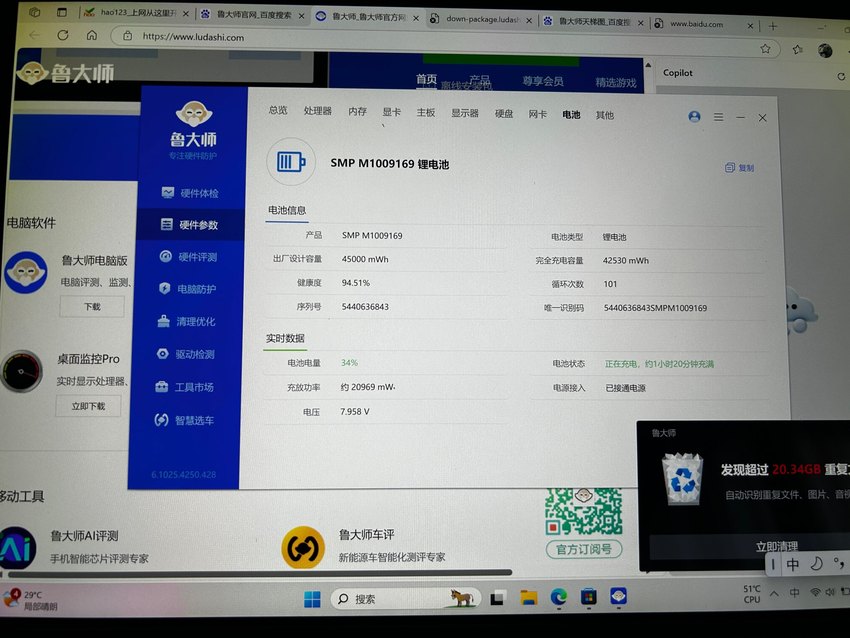Click 精选游戏 in the webpage navigation
The height and width of the screenshot is (638, 850).
(616, 82)
